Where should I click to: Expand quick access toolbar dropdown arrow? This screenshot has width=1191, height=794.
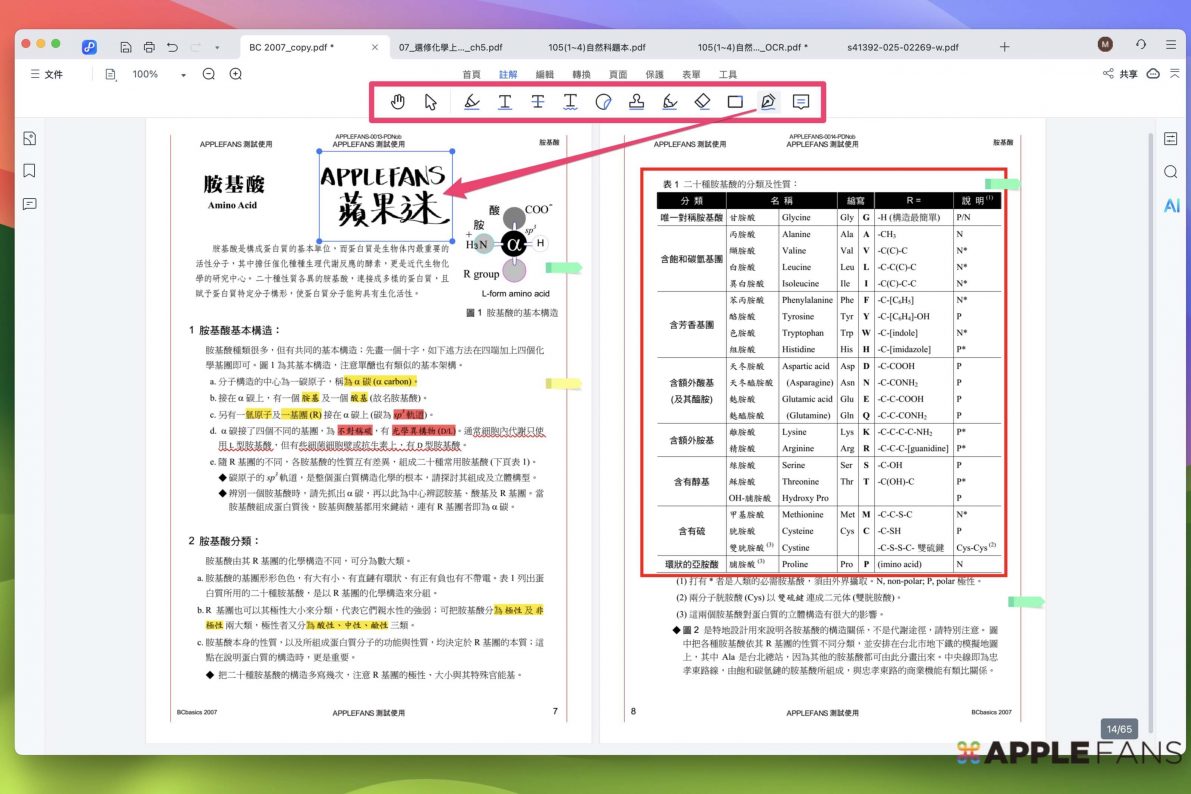pos(217,47)
